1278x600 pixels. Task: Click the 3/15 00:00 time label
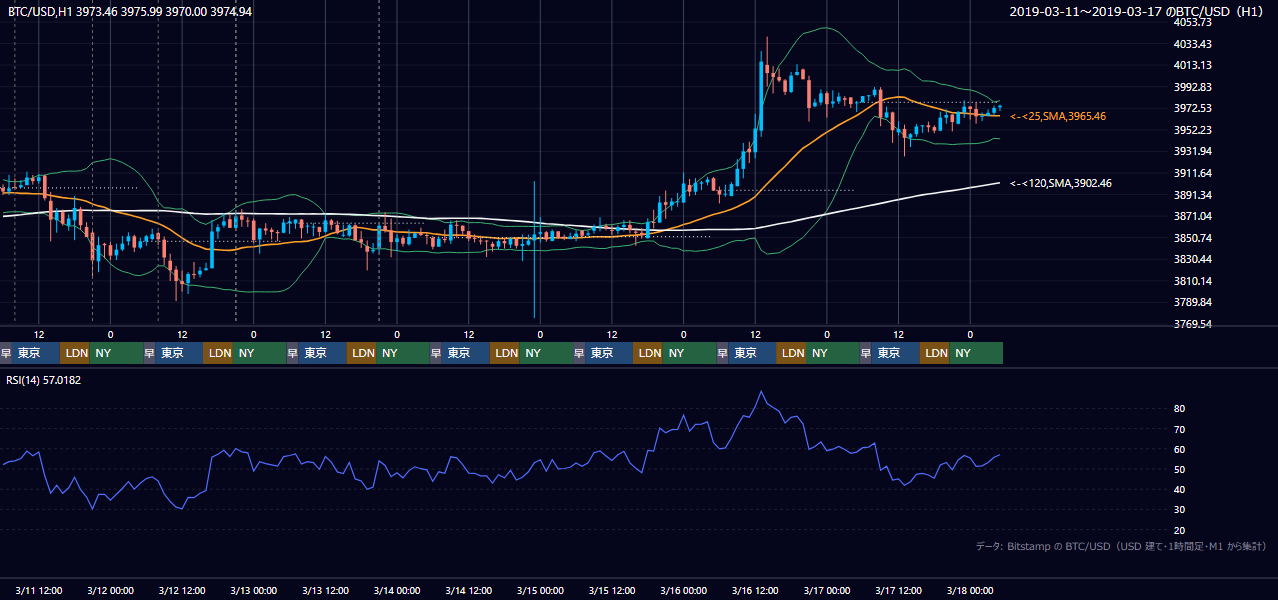(x=540, y=590)
